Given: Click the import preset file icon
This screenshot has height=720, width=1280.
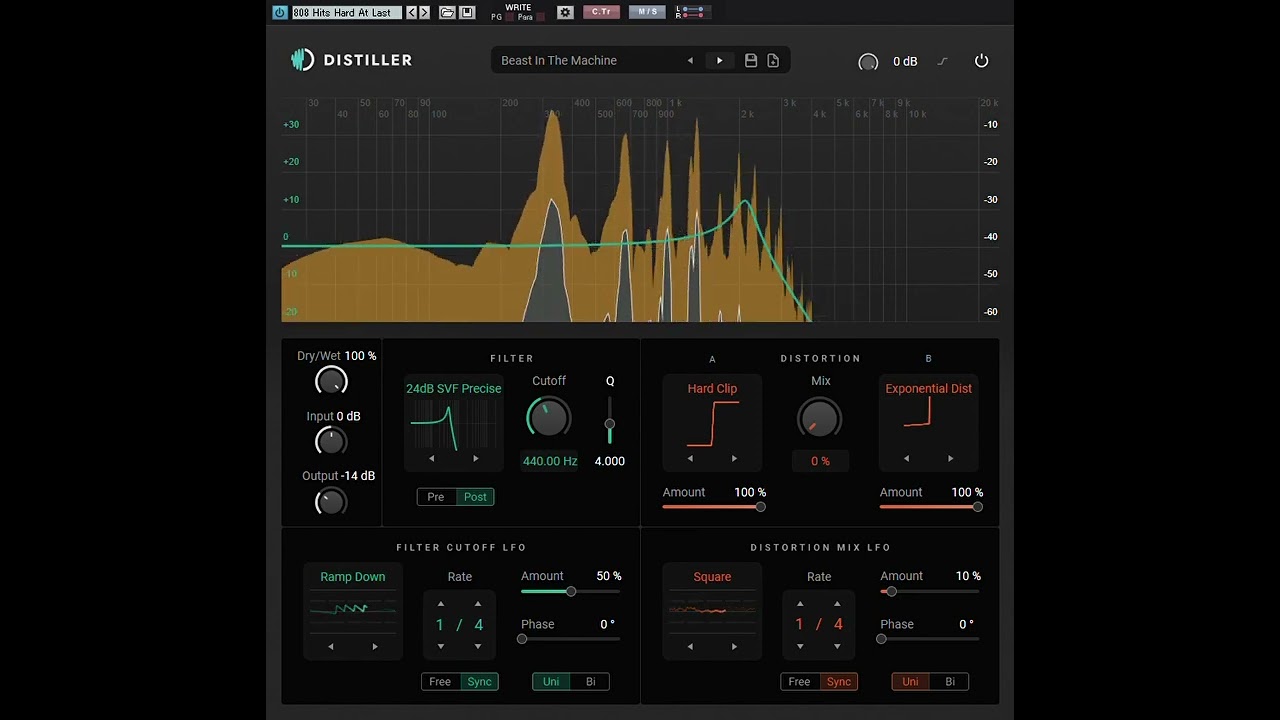Looking at the screenshot, I should pyautogui.click(x=773, y=61).
